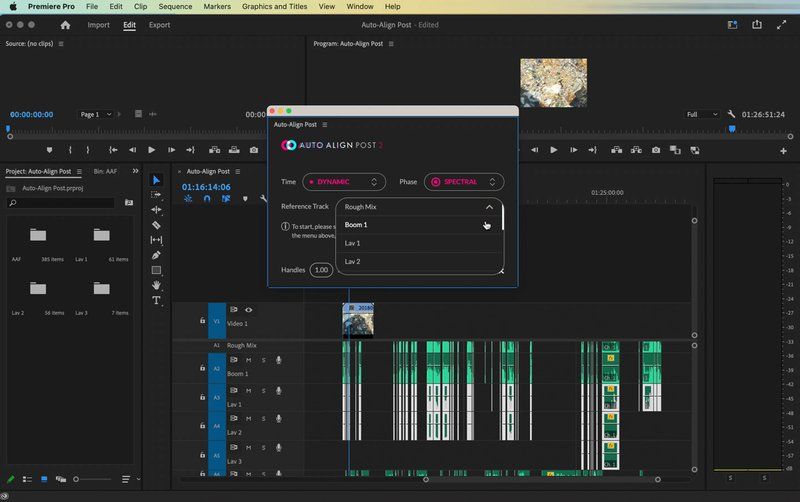Open the Page 1 dropdown in Source monitor

95,114
